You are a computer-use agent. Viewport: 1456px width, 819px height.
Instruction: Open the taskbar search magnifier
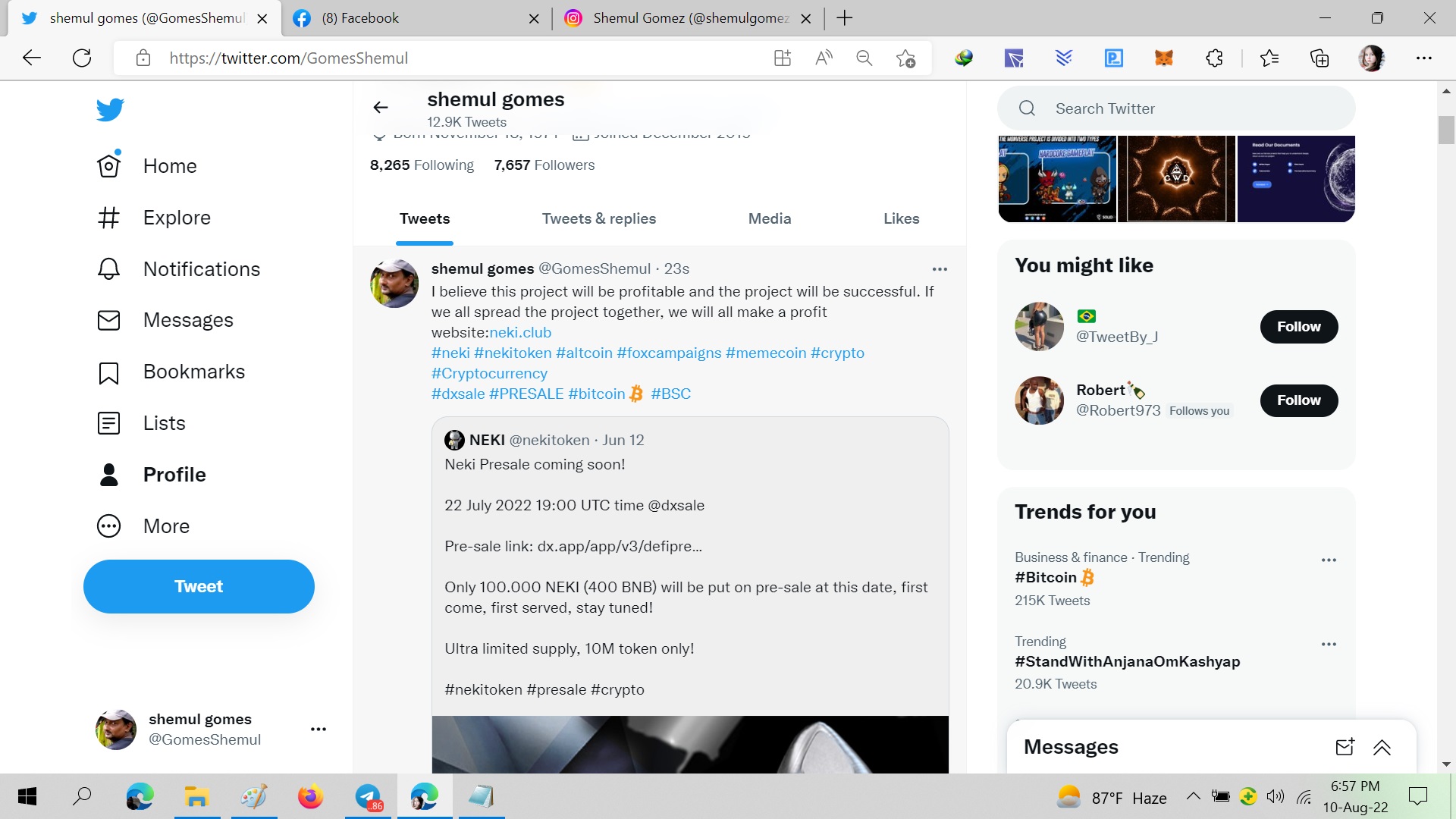[x=82, y=796]
